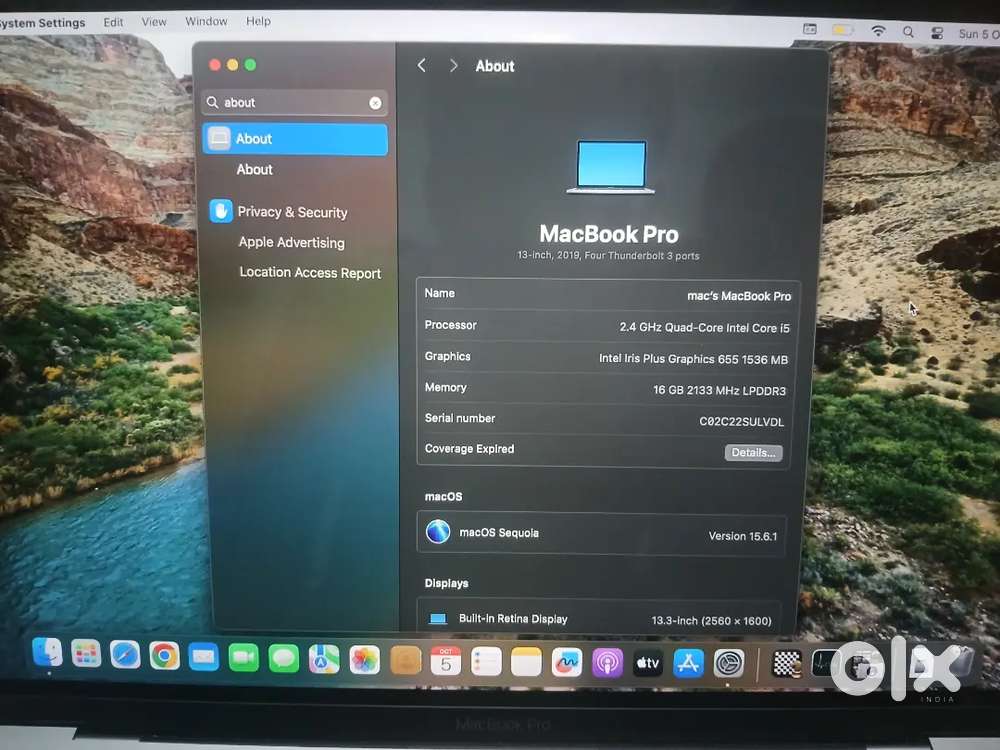Open Podcasts app from the dock
The height and width of the screenshot is (750, 1000).
pos(607,661)
